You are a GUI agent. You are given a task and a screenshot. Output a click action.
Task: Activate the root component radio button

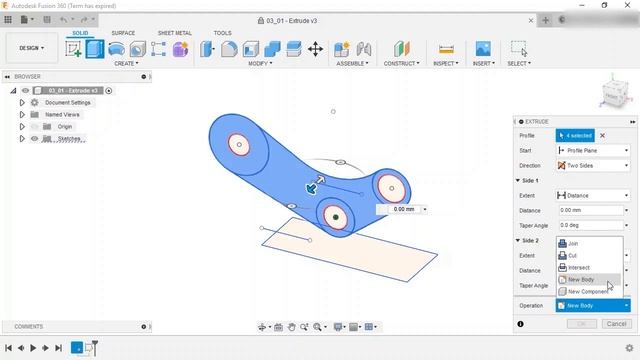109,91
